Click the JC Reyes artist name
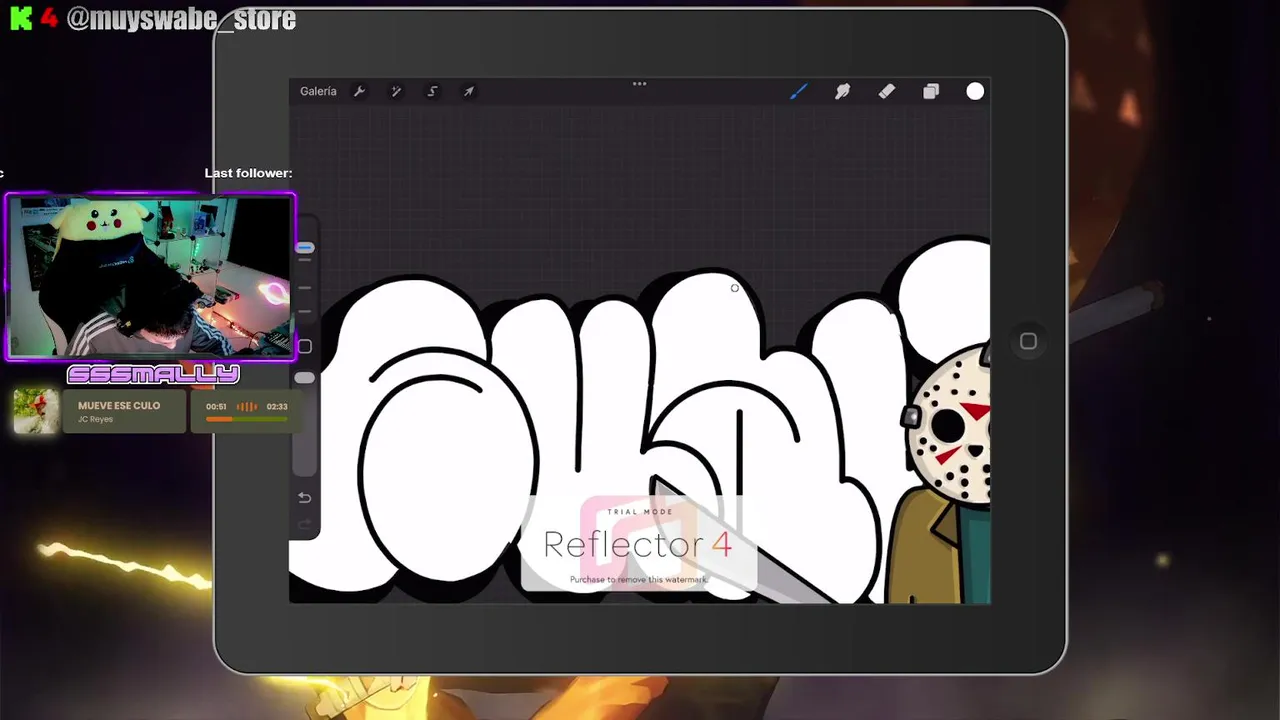The image size is (1280, 720). 95,420
